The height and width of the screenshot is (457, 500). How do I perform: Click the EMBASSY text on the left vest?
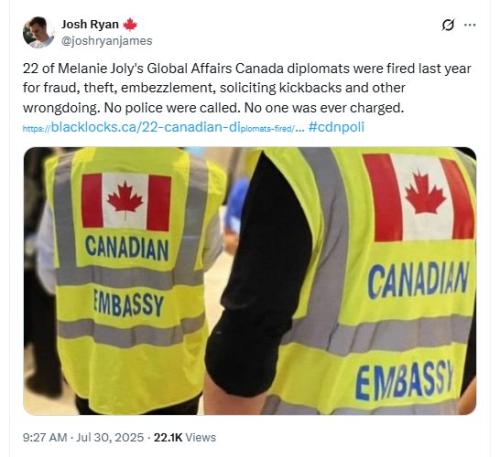coord(128,303)
